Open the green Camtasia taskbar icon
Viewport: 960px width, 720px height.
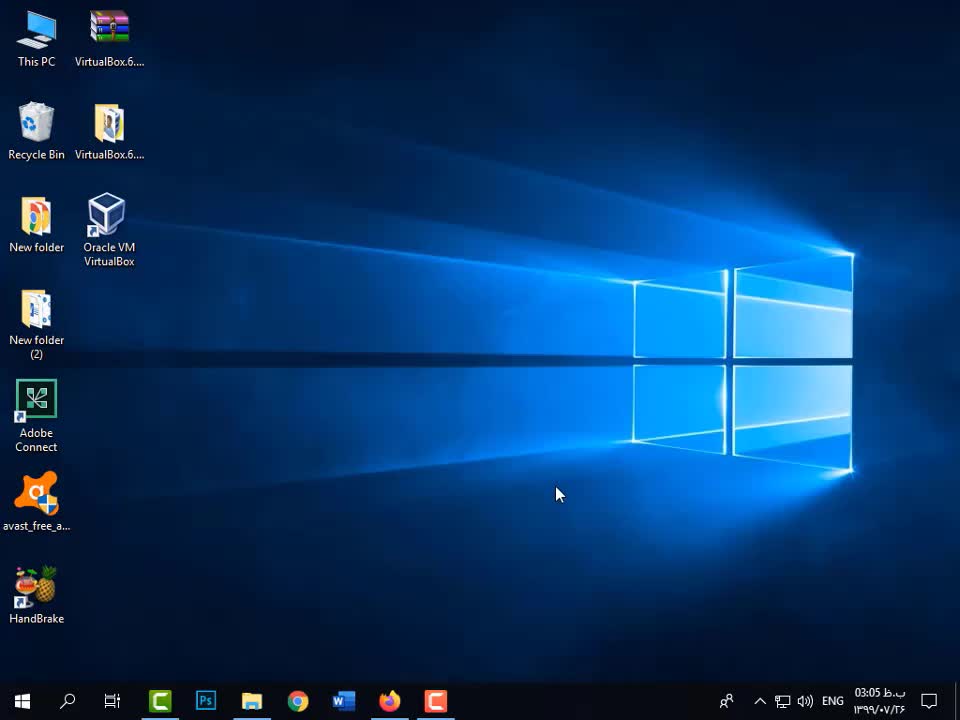[x=160, y=701]
